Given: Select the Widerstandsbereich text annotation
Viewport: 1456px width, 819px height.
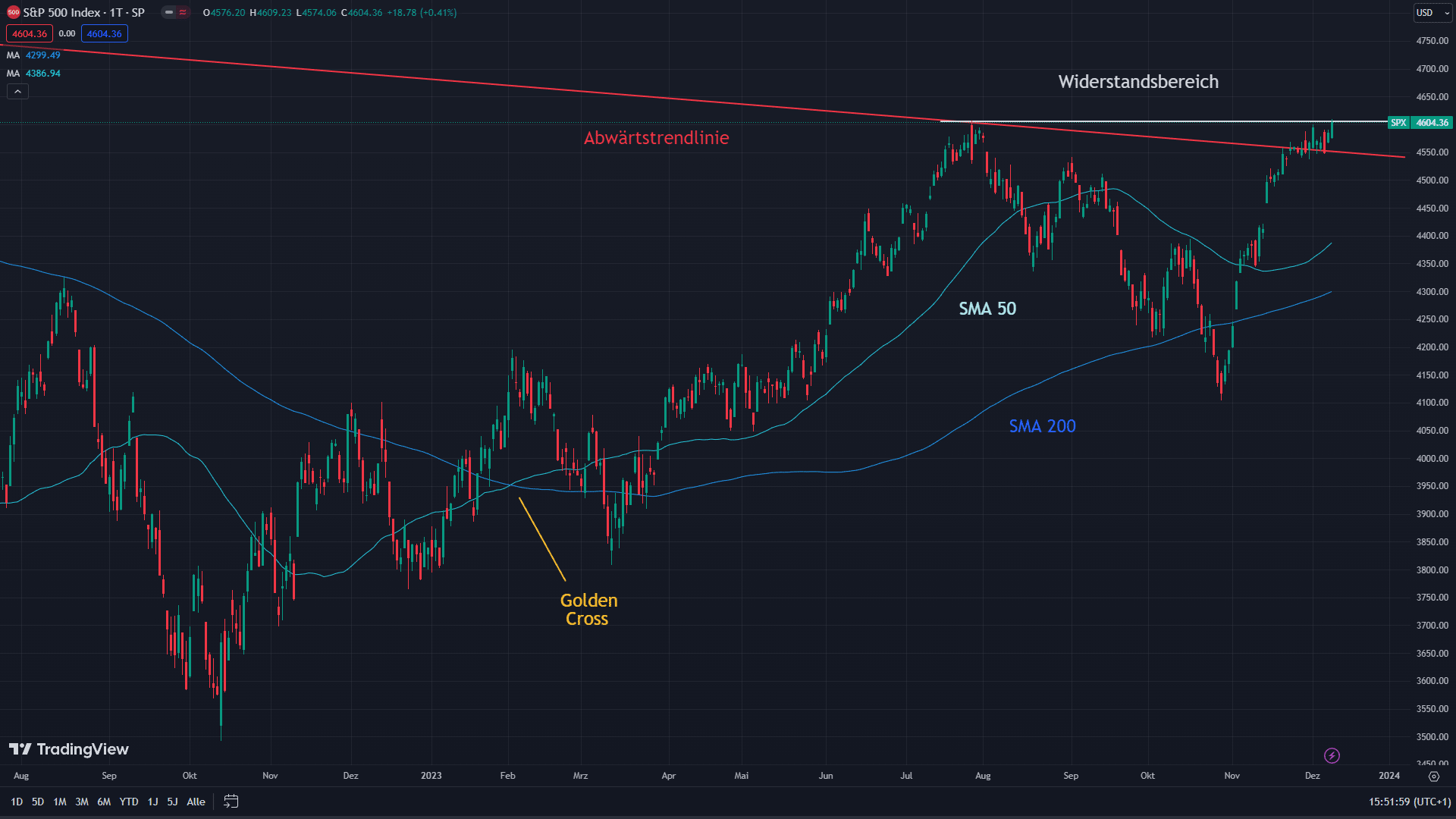Looking at the screenshot, I should (x=1138, y=82).
